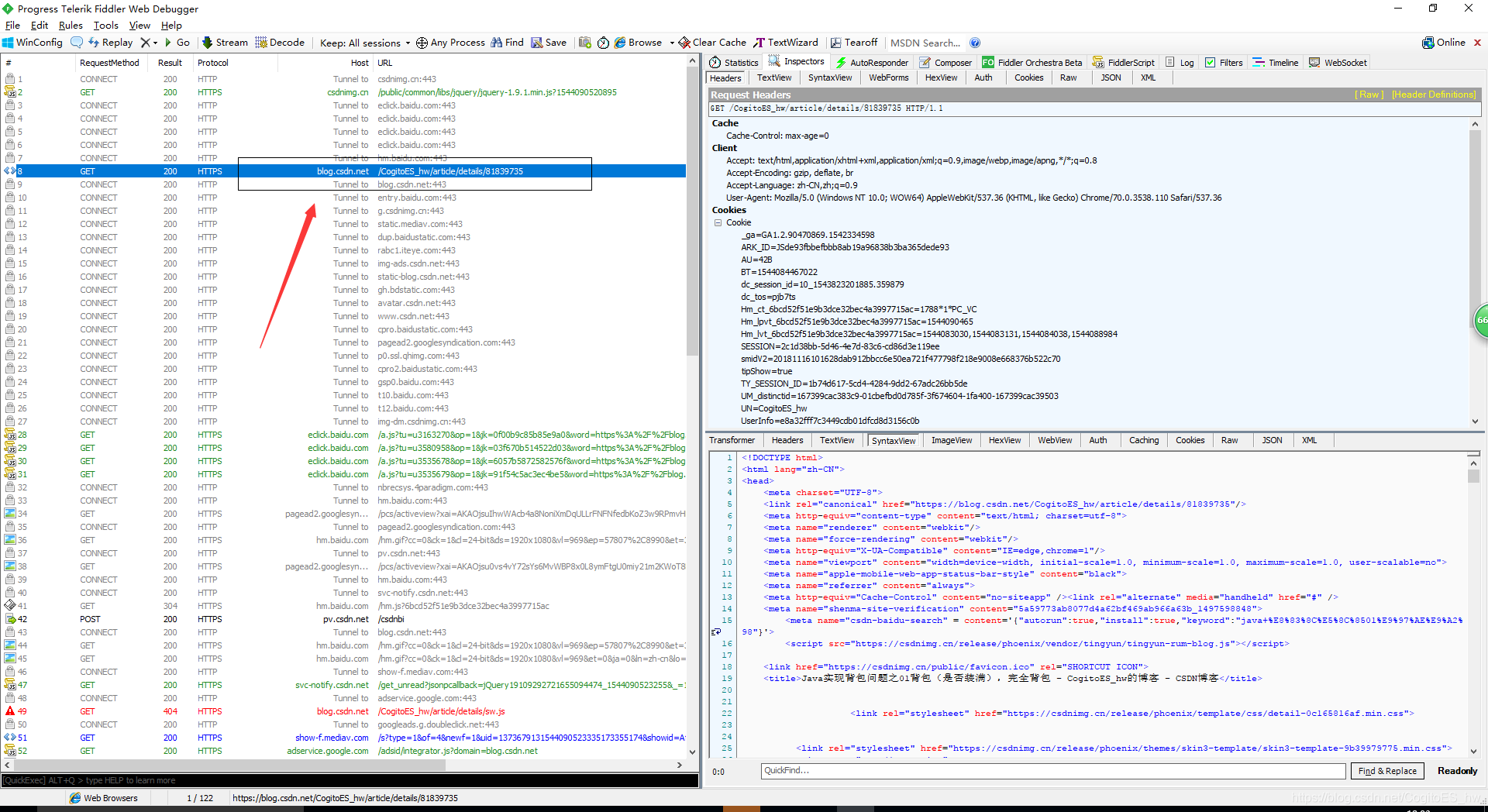Open the FiddlerScript tab

tap(1124, 63)
